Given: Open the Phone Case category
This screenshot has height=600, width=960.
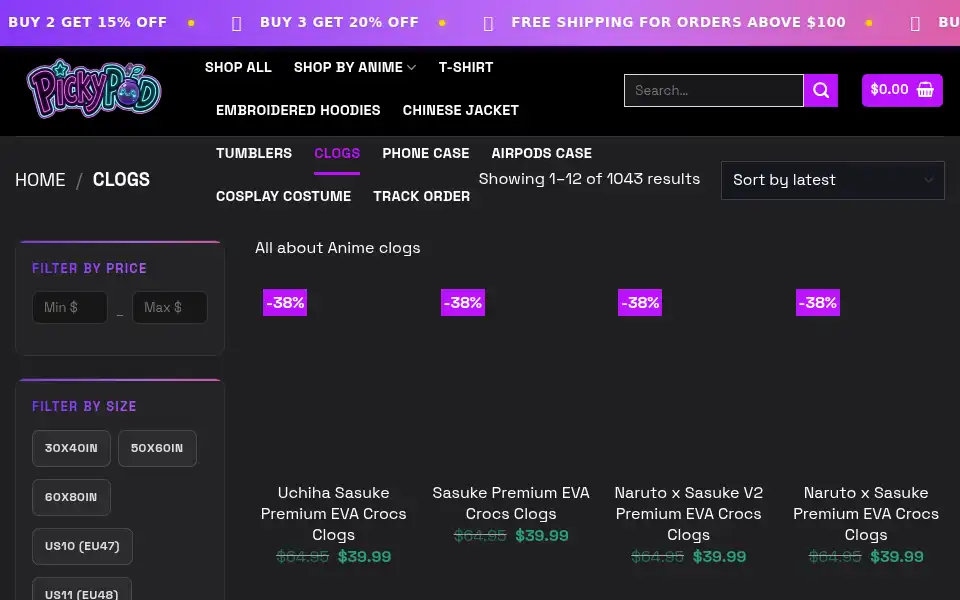Looking at the screenshot, I should (426, 153).
